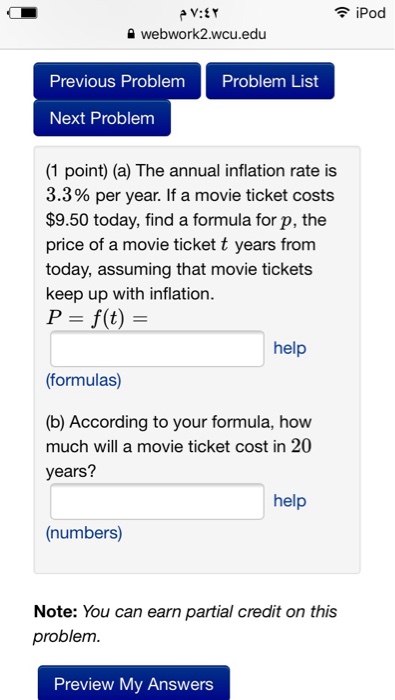The height and width of the screenshot is (700, 395).
Task: Tap the webwork2.wcu.edu address text
Action: point(204,34)
